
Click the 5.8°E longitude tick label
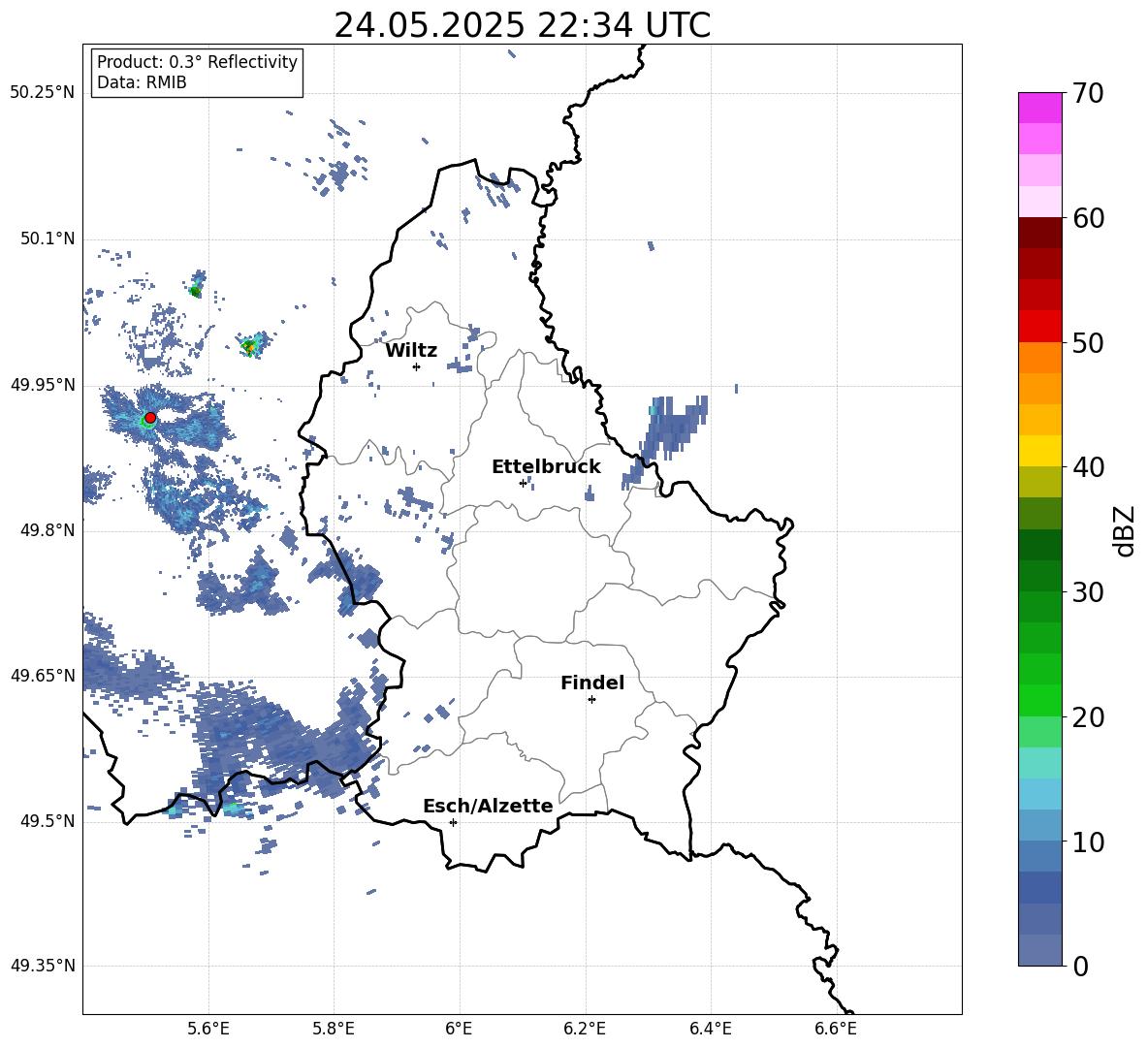(334, 1029)
